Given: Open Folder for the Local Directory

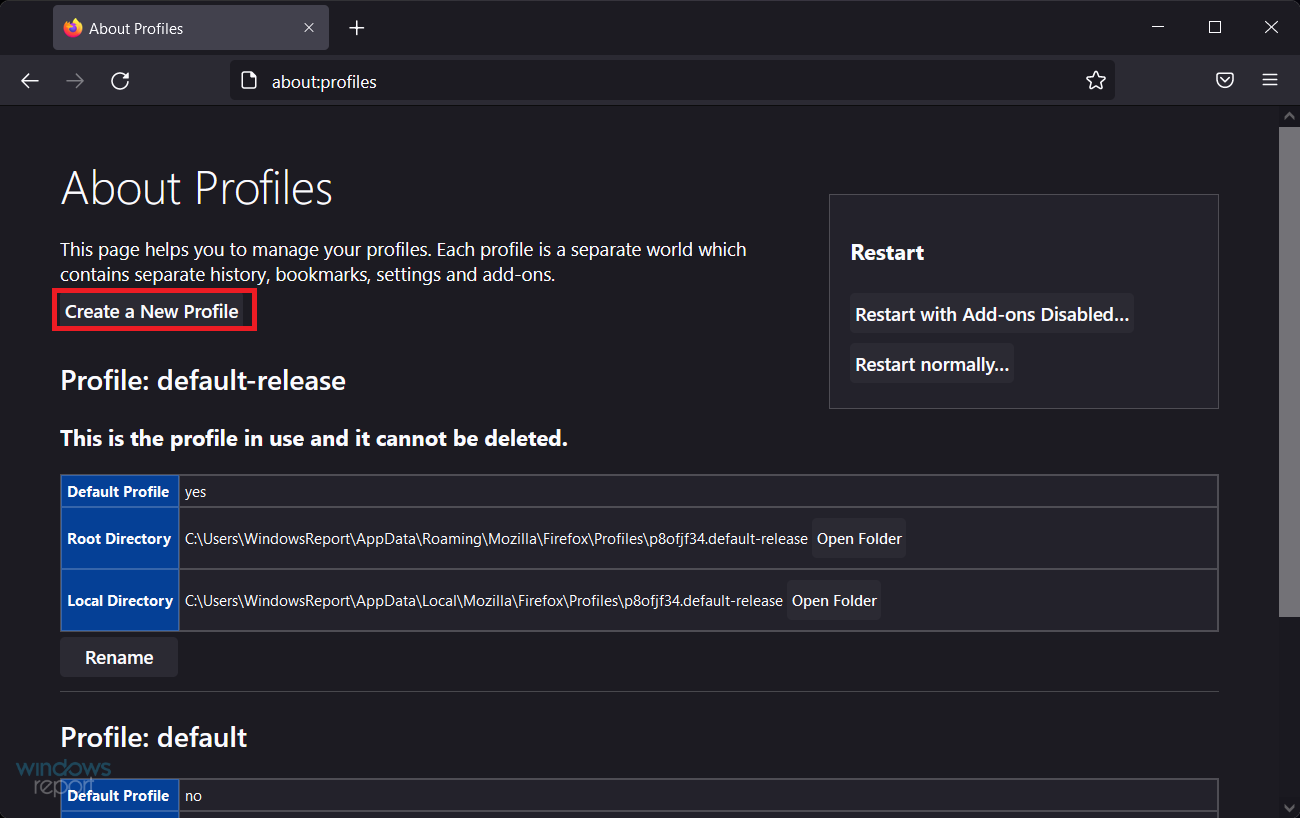Looking at the screenshot, I should (834, 601).
